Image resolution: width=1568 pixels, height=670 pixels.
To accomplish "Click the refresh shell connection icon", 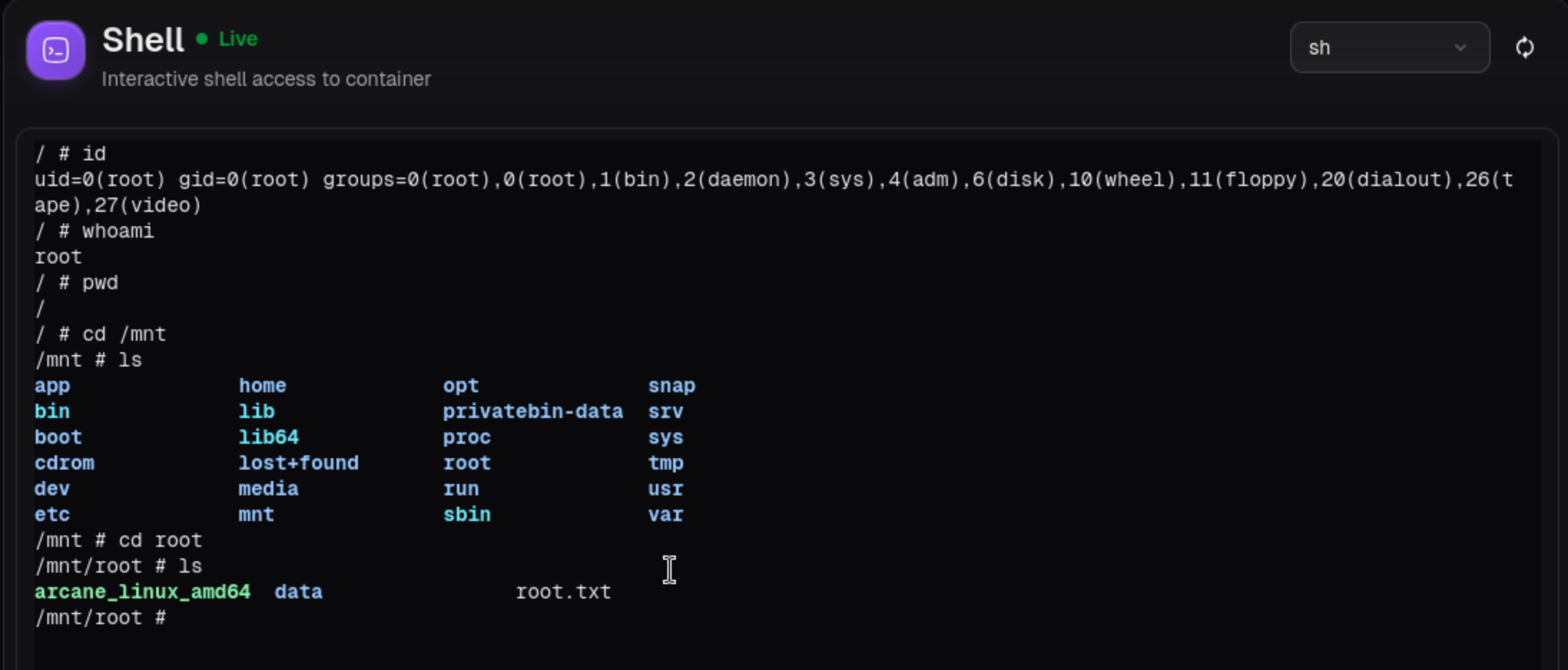I will point(1524,47).
